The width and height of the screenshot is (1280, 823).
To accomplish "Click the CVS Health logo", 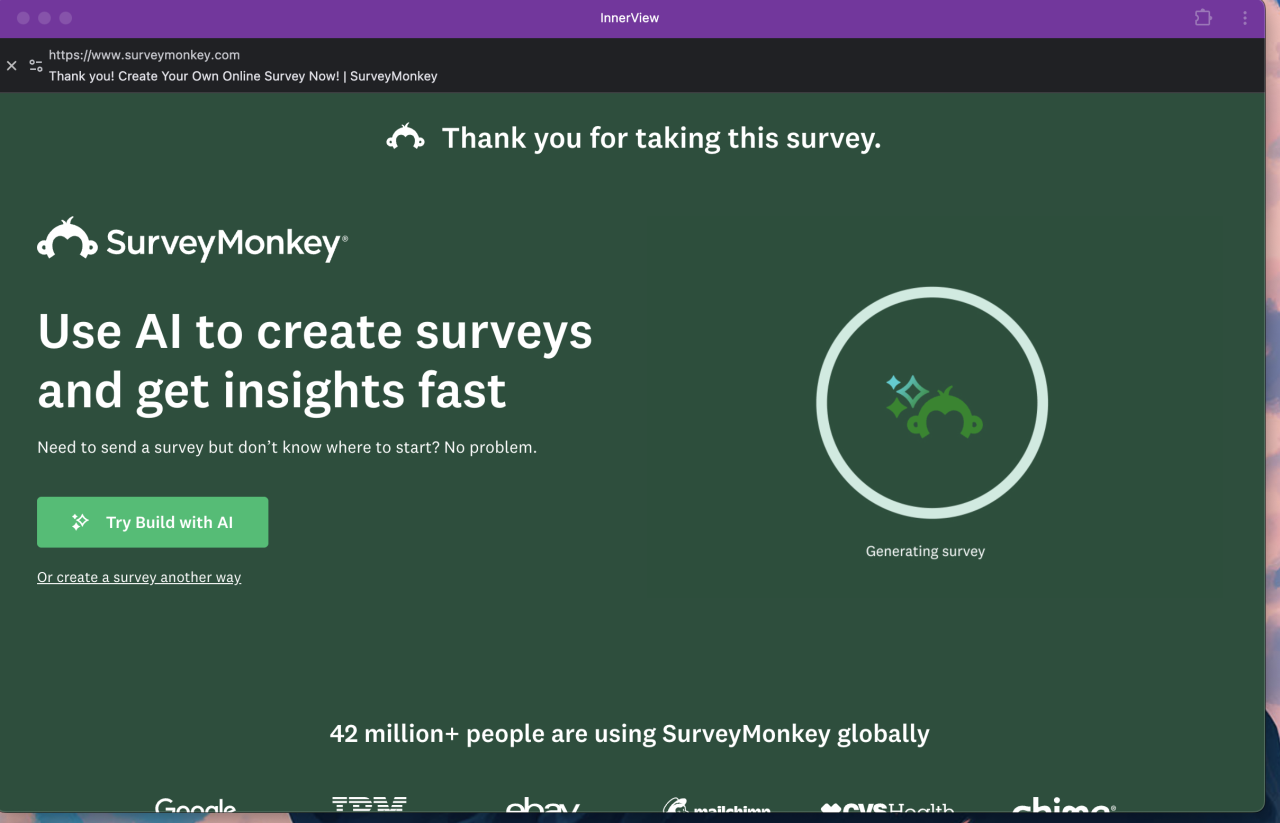I will pos(888,806).
